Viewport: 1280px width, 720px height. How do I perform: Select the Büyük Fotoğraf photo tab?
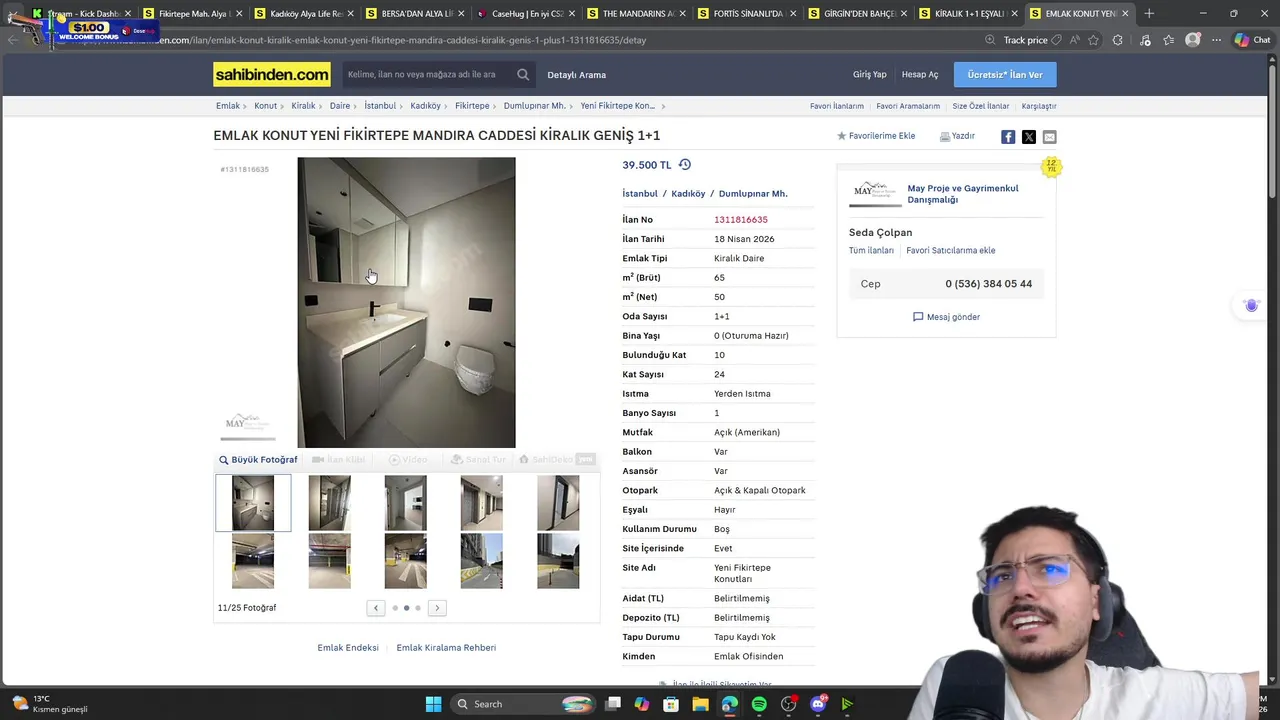[x=258, y=460]
